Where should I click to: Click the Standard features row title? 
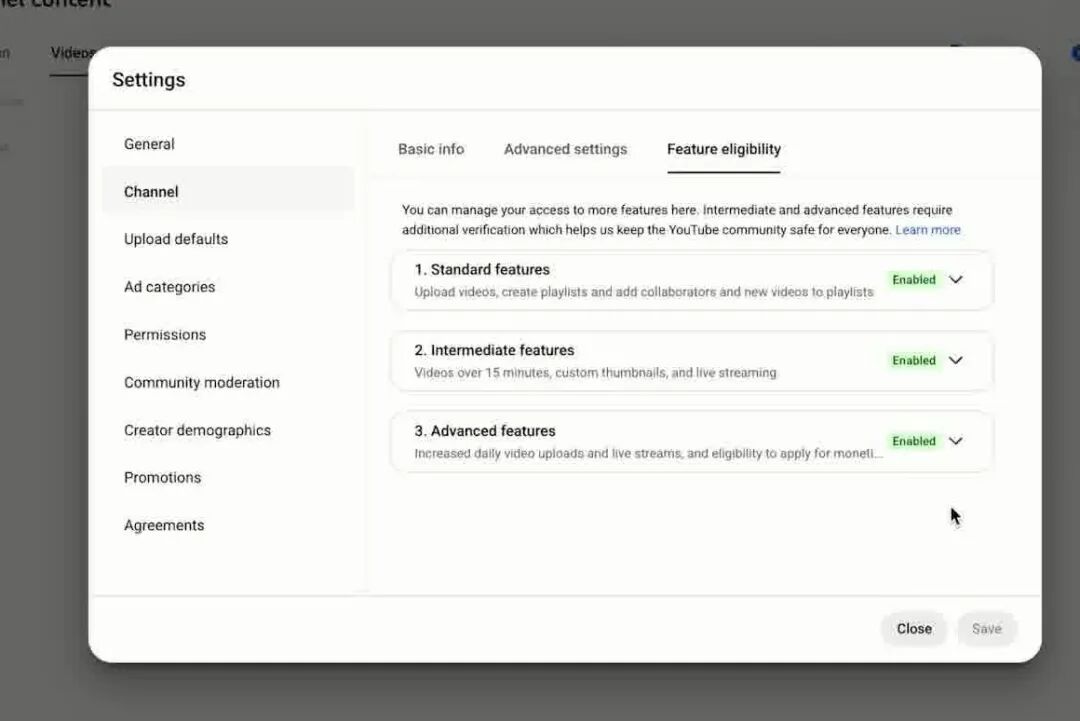482,270
